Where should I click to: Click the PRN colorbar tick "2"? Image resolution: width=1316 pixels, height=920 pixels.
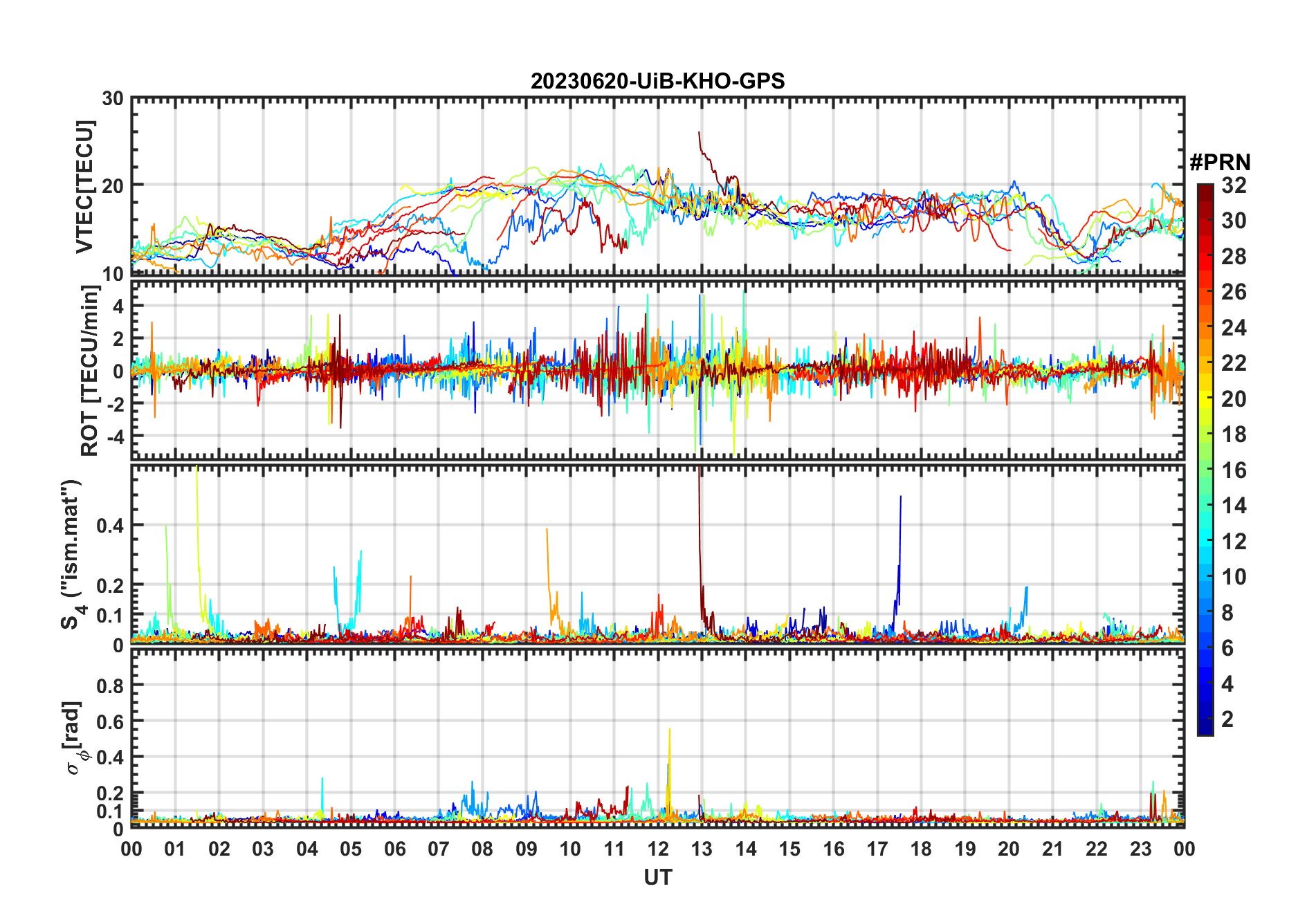pyautogui.click(x=1227, y=719)
